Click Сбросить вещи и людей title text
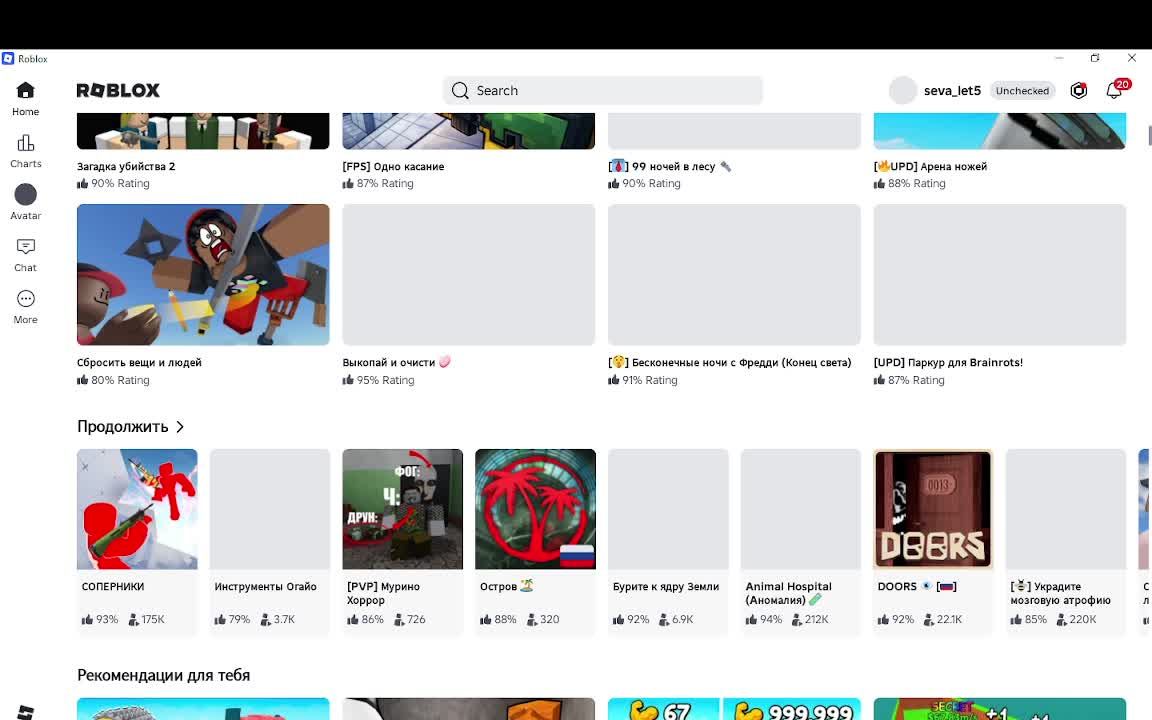The height and width of the screenshot is (720, 1152). 139,362
